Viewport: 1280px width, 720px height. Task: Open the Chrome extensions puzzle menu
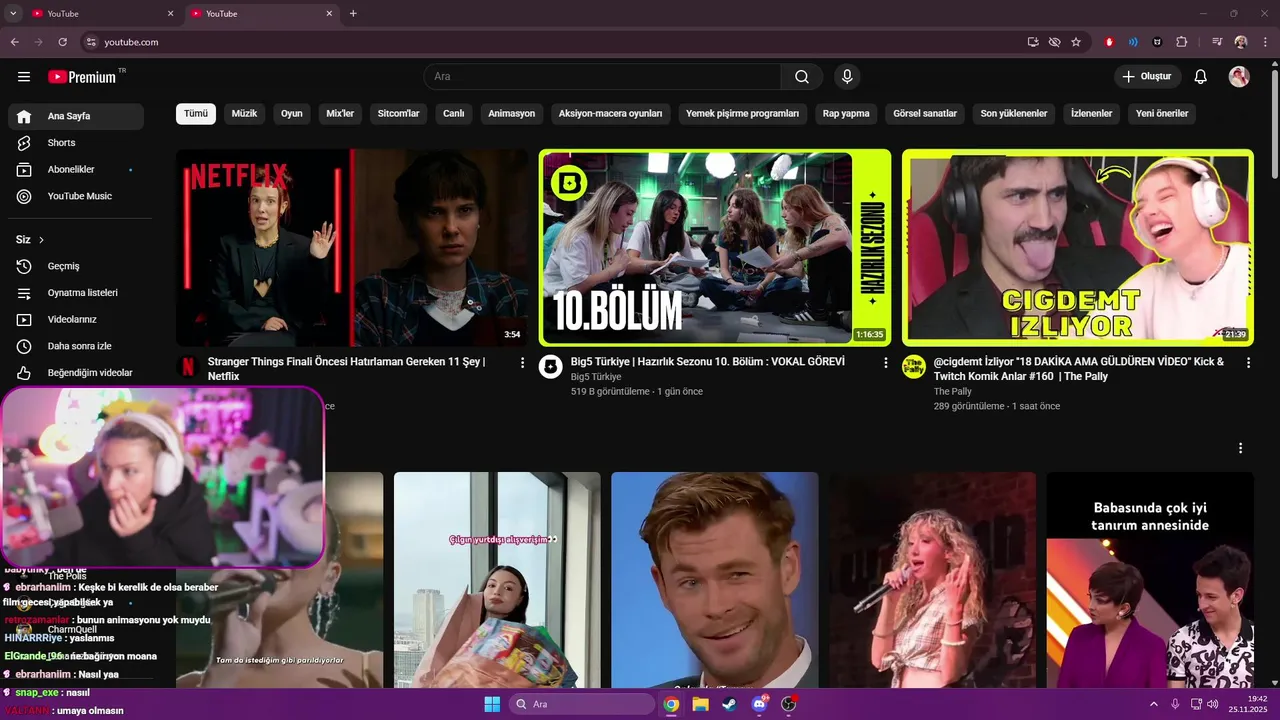coord(1182,42)
